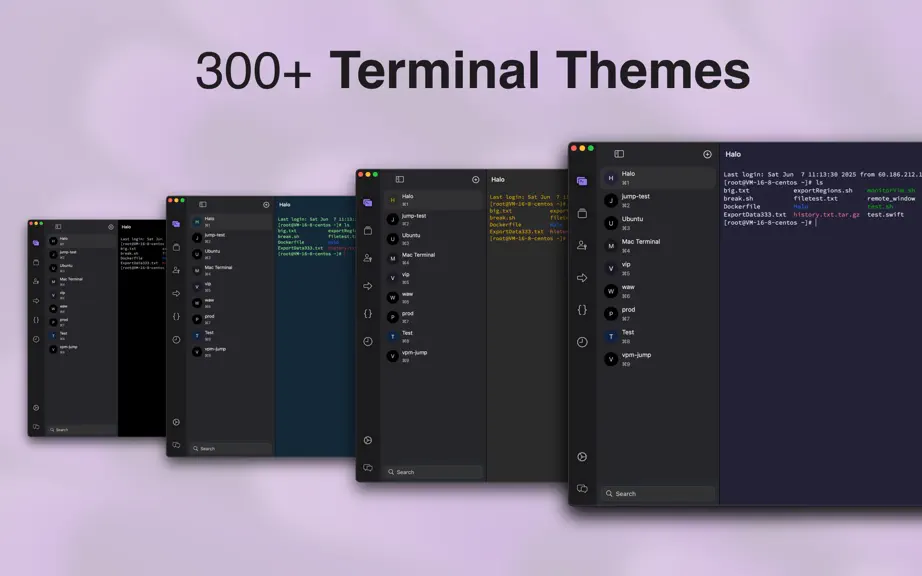Select jump-test host in the teal-themed window
This screenshot has width=922, height=576.
click(x=231, y=238)
